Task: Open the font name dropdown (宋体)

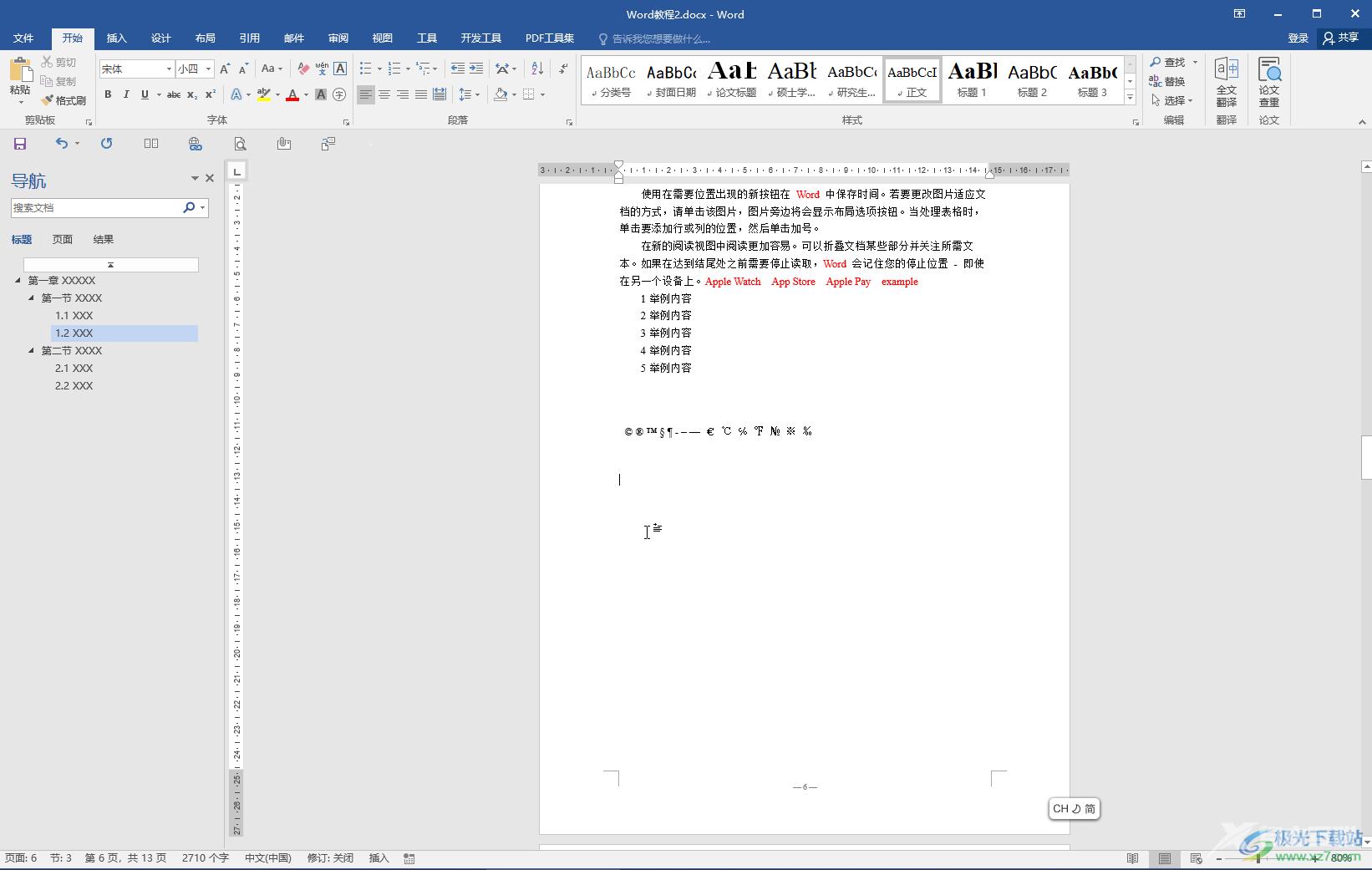Action: (x=169, y=69)
